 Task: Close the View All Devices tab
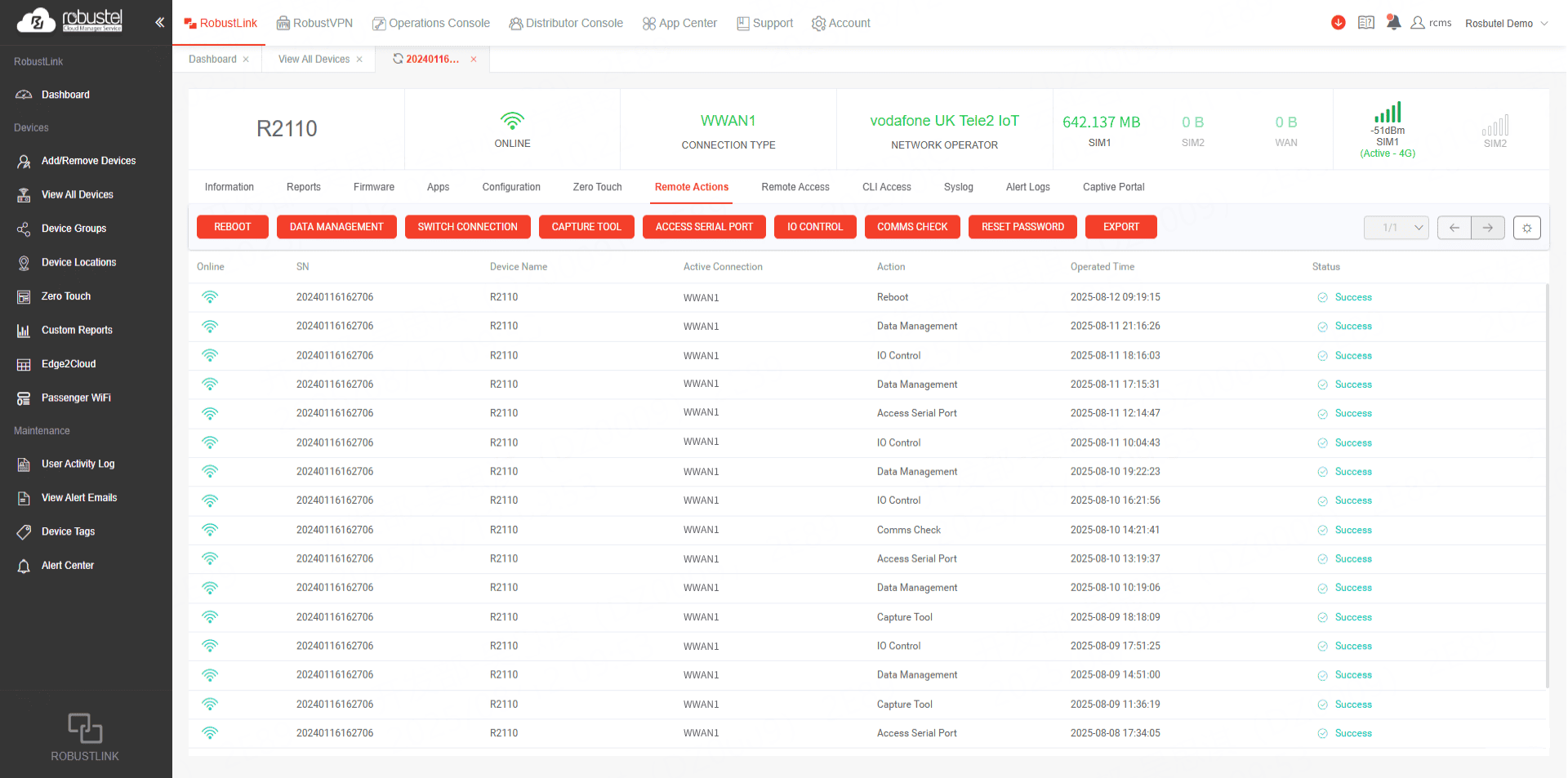coord(359,60)
